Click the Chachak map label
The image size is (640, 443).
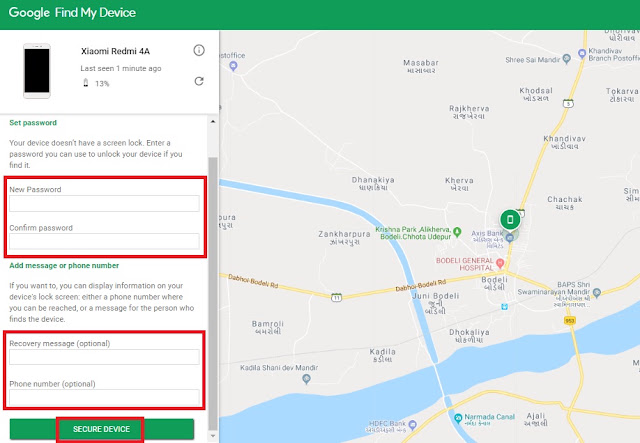pos(564,203)
